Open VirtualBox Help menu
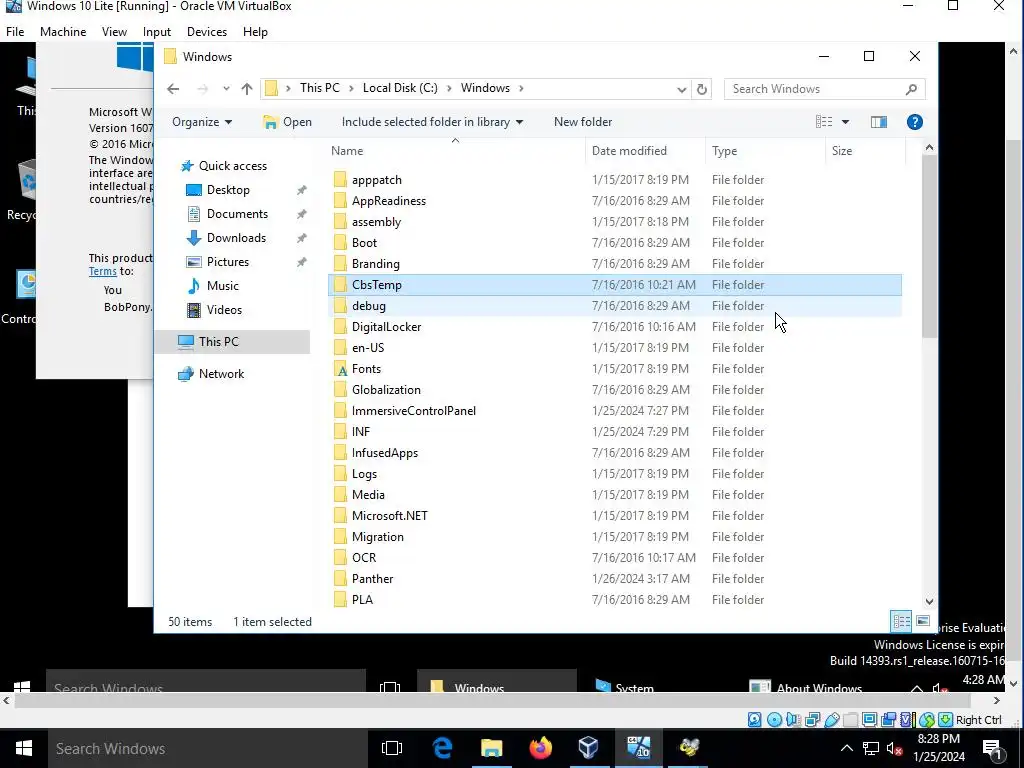 (x=255, y=31)
